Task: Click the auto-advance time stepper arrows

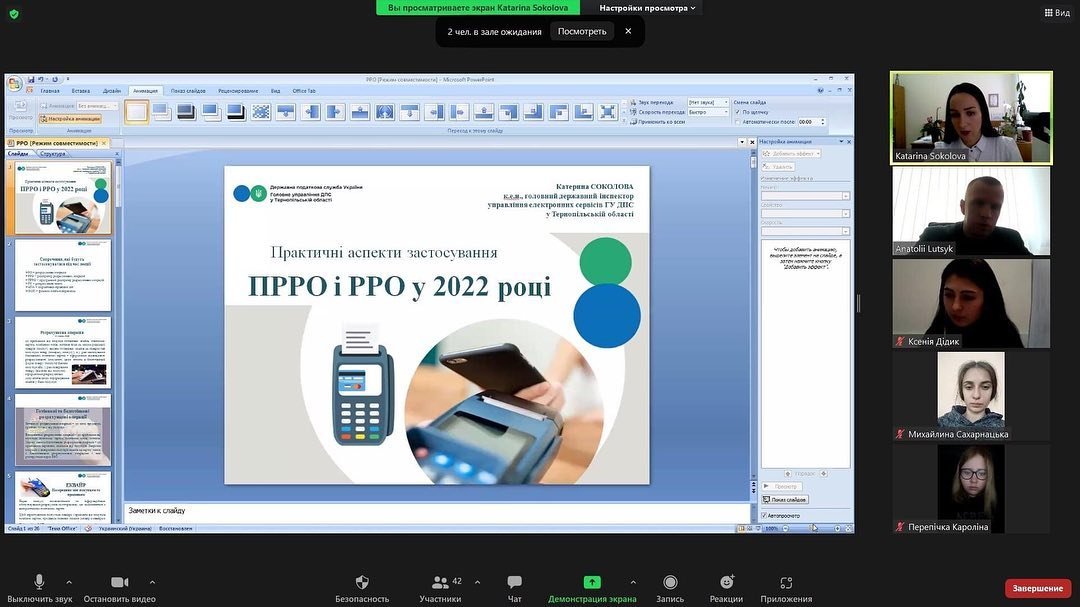Action: coord(822,122)
